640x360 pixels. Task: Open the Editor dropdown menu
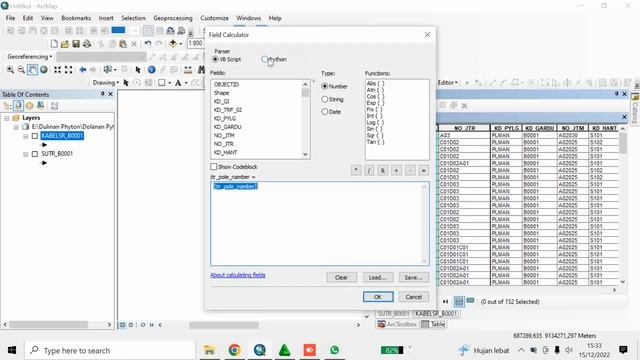[448, 82]
